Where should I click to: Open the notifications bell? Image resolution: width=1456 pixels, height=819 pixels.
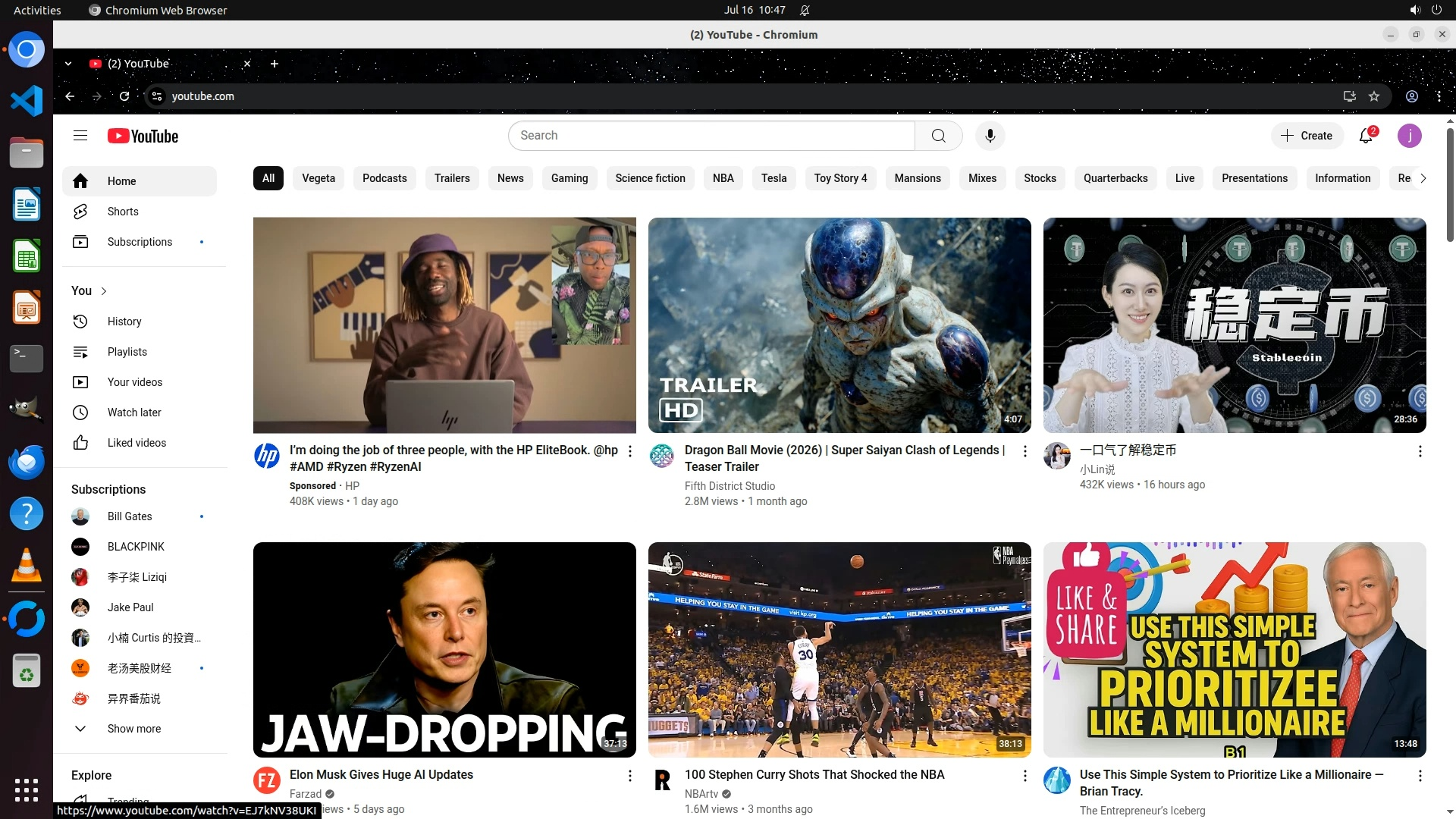pyautogui.click(x=1366, y=136)
